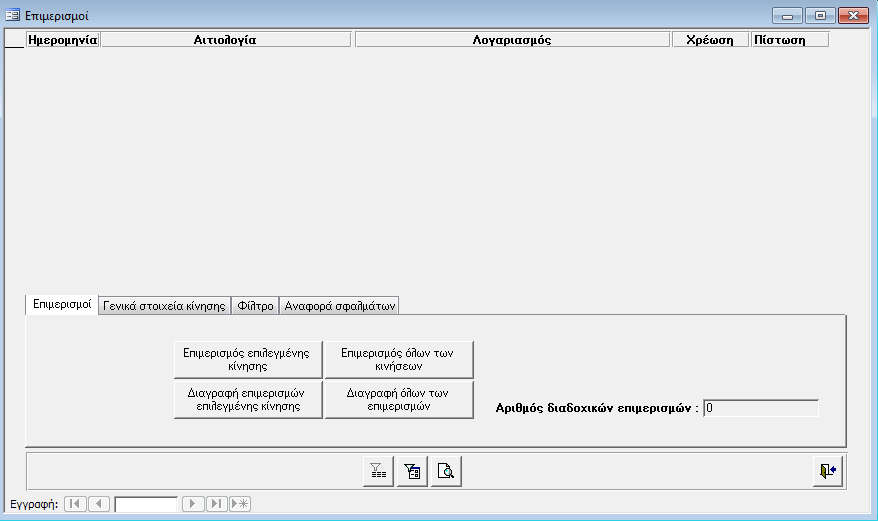
Task: Click the exit door icon
Action: pyautogui.click(x=828, y=471)
